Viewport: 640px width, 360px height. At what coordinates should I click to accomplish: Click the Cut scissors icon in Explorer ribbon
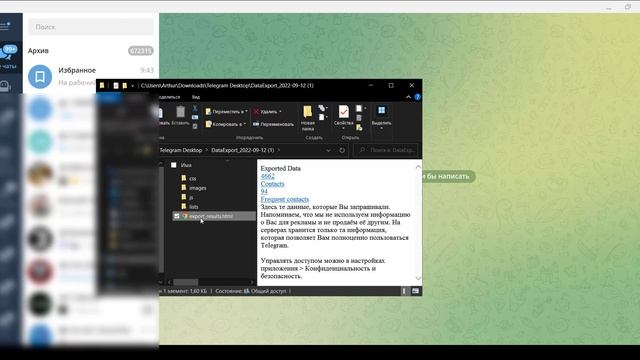195,109
